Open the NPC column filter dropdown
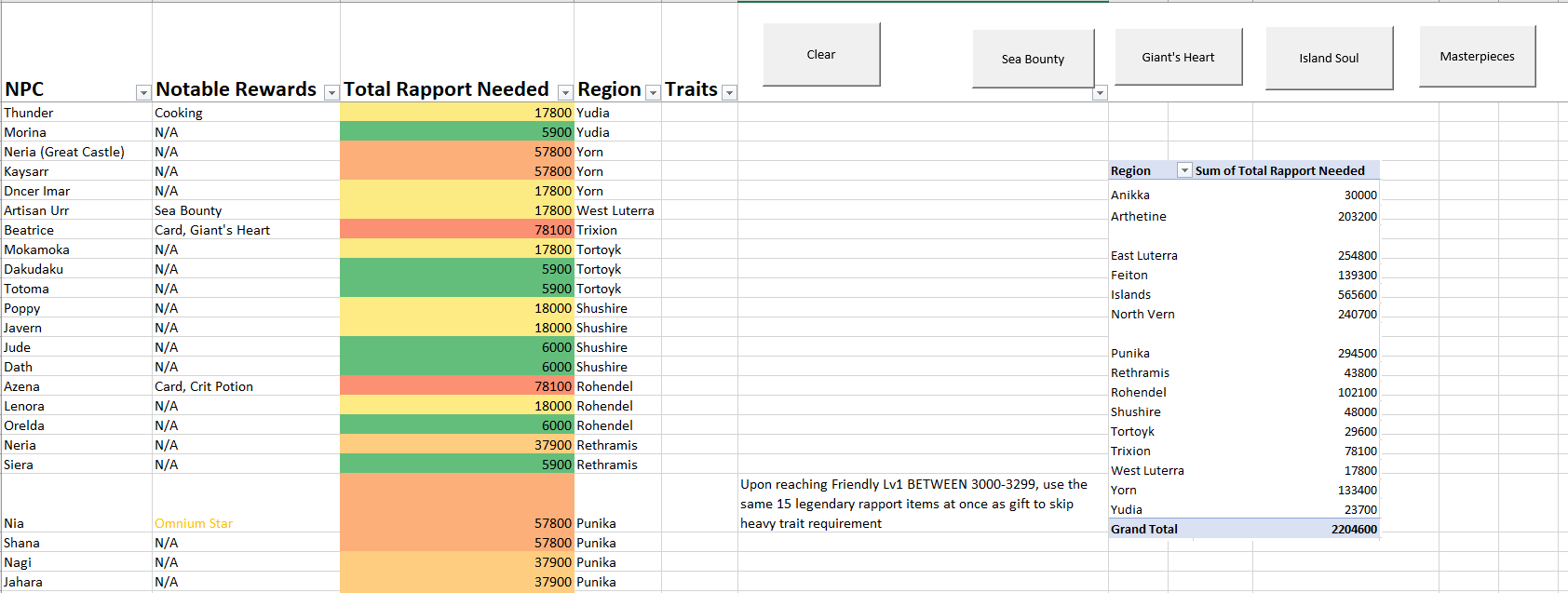Screen dimensions: 1568x593 (x=143, y=93)
